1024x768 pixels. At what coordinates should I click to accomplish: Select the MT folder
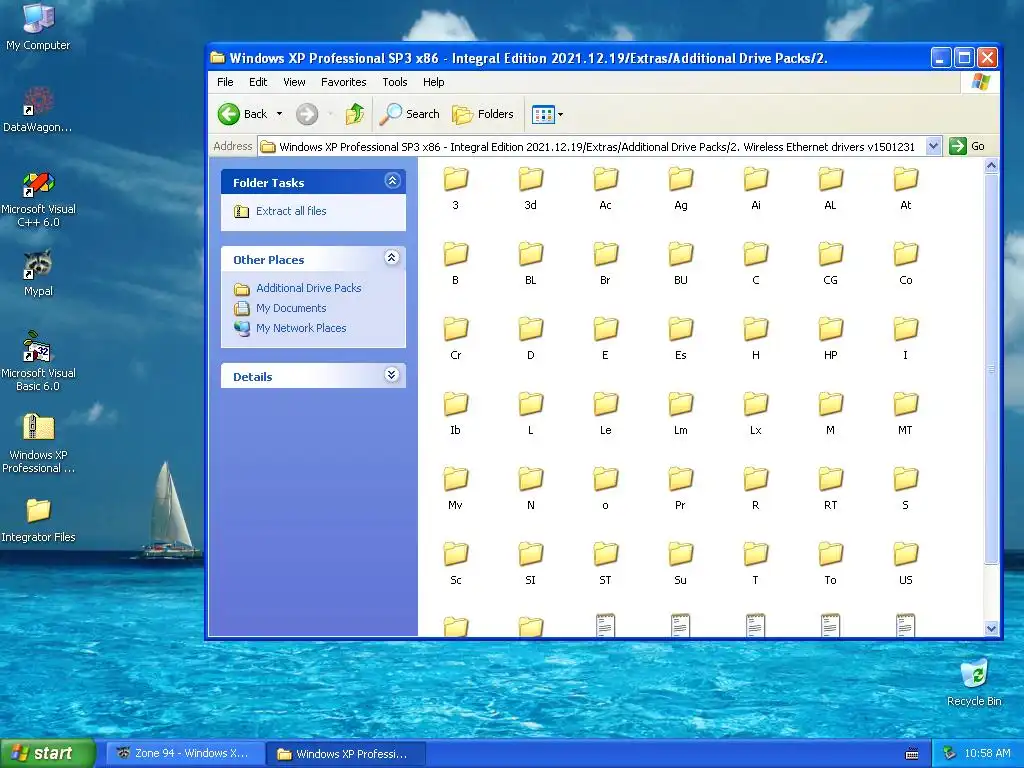click(x=905, y=413)
